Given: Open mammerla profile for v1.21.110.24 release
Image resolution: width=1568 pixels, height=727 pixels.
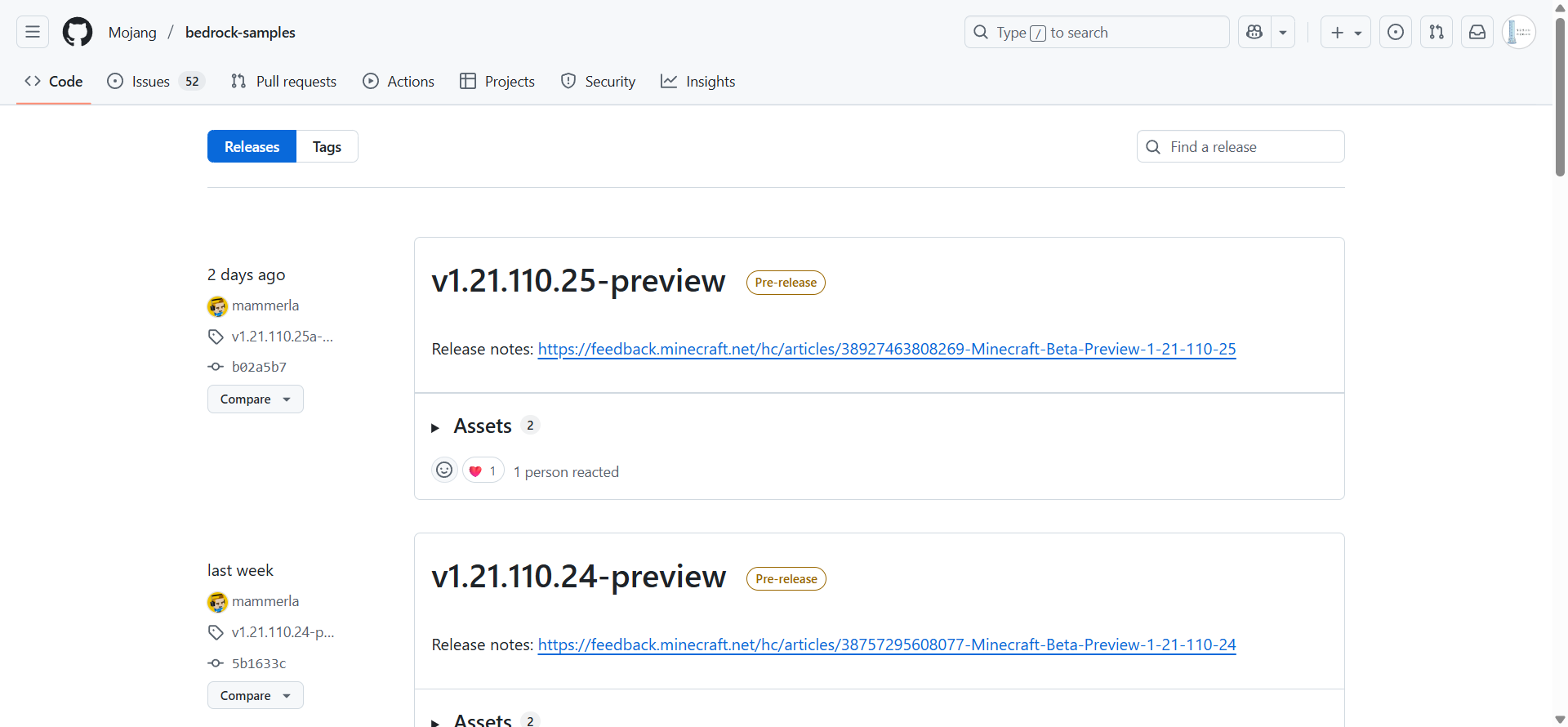Looking at the screenshot, I should pos(265,601).
